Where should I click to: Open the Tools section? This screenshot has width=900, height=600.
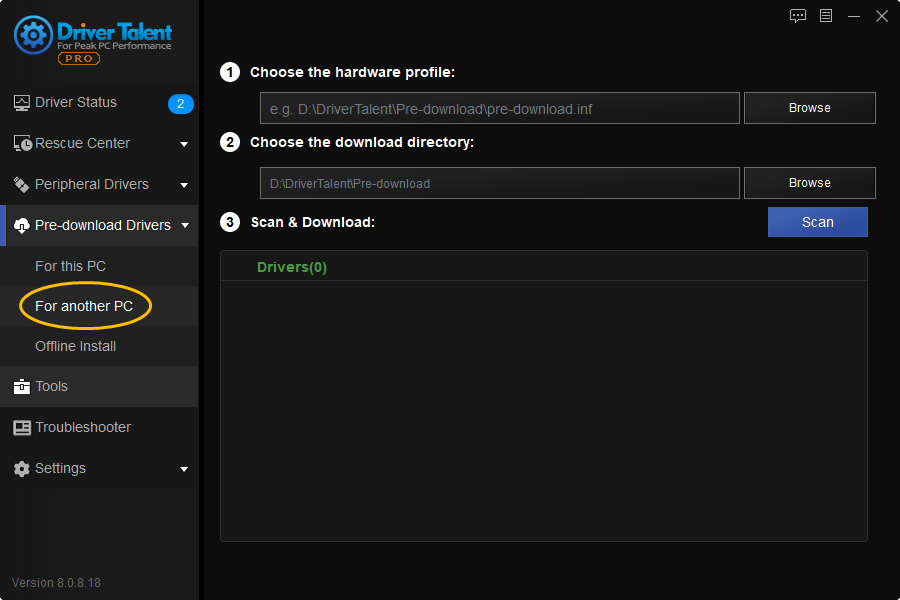(99, 386)
